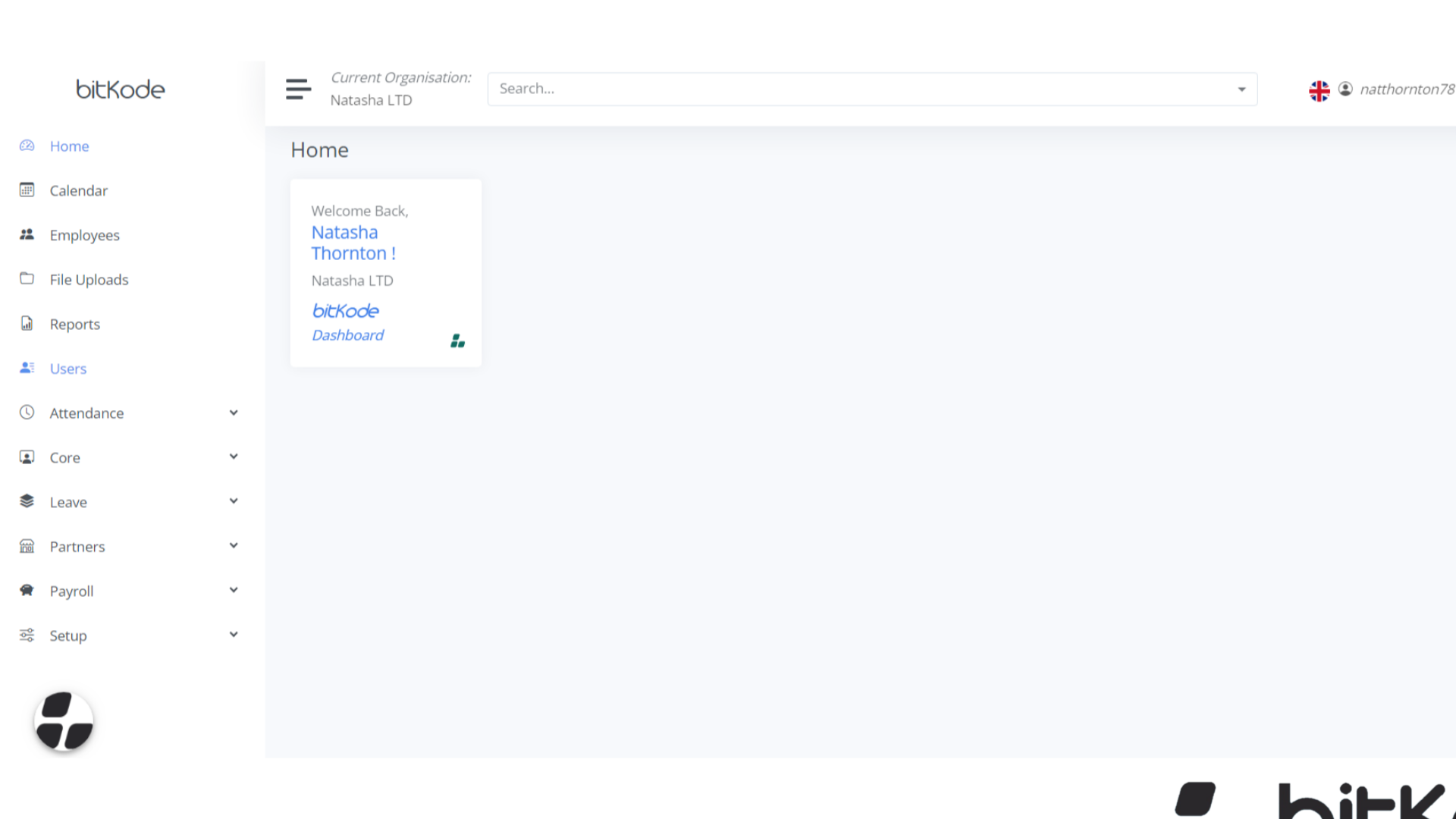
Task: Click the Payroll icon in sidebar
Action: coord(27,590)
